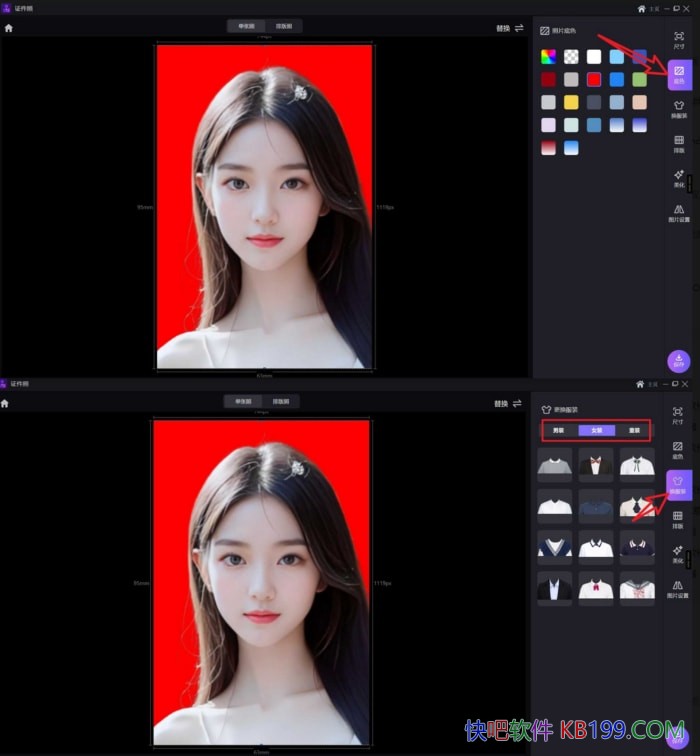Choose the transparent checkerboard background swatch

coord(571,57)
